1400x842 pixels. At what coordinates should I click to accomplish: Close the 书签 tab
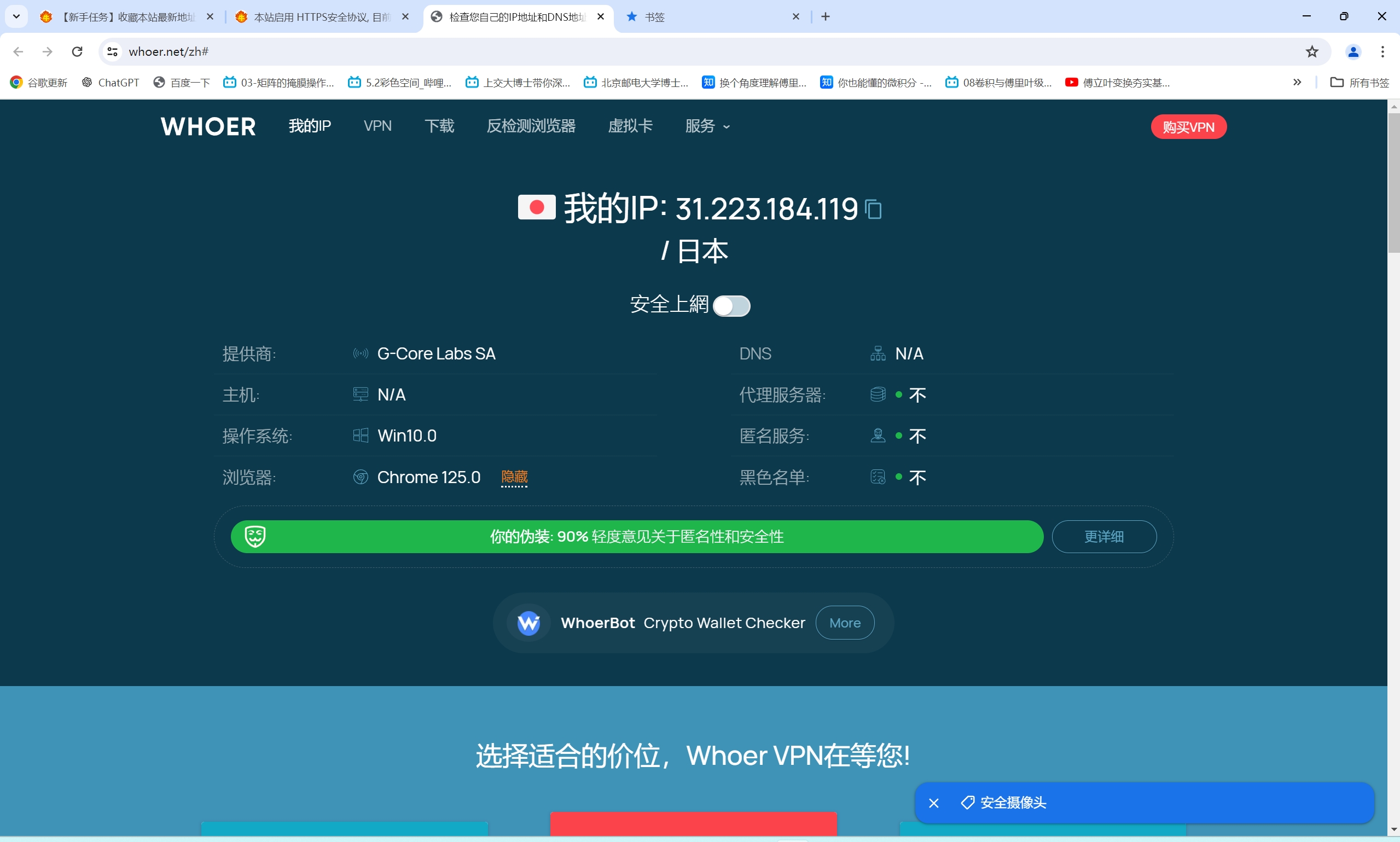click(x=796, y=17)
